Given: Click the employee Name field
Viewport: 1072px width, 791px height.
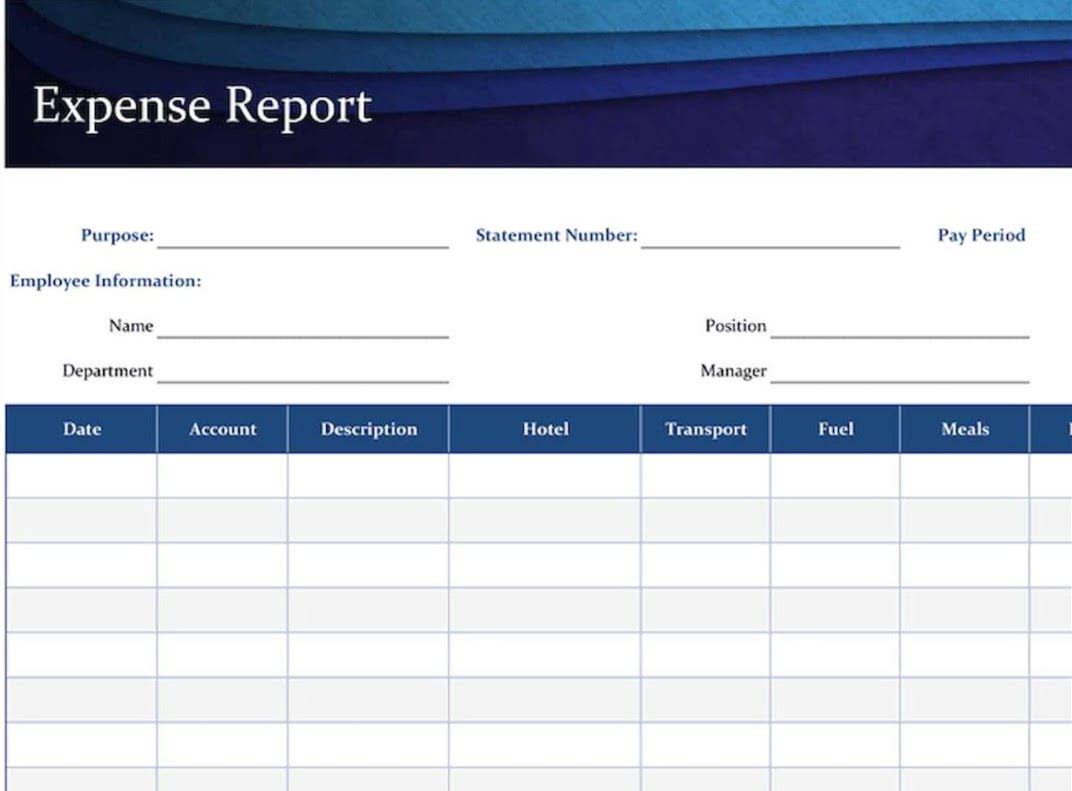Looking at the screenshot, I should click(x=302, y=326).
